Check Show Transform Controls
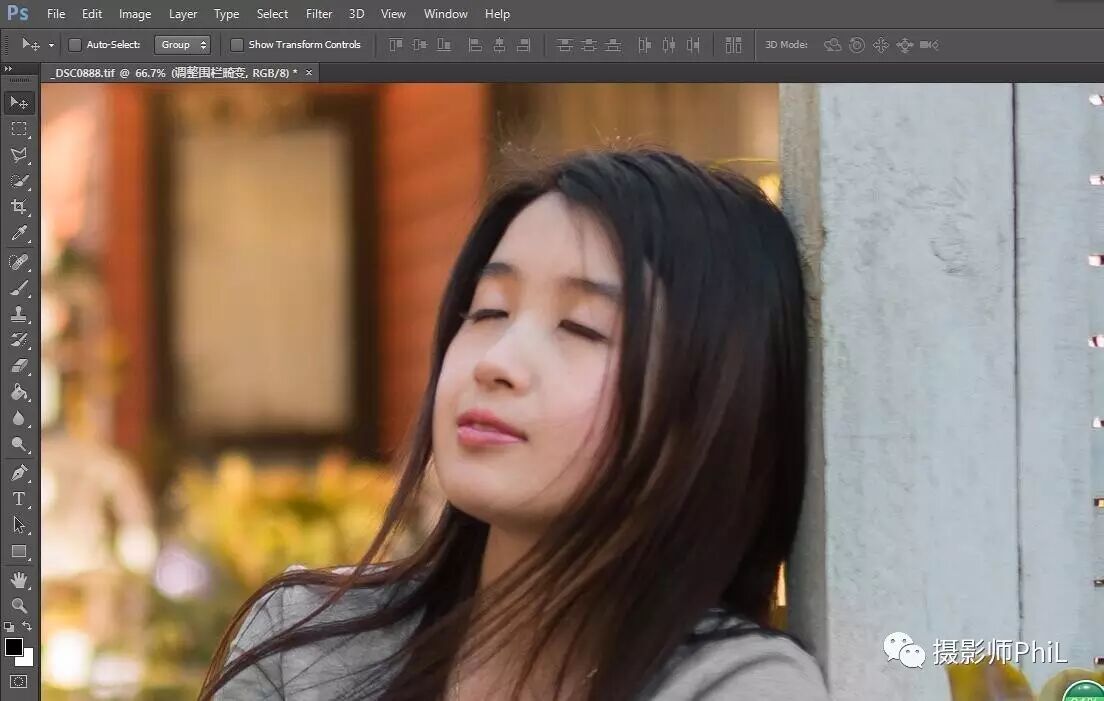The image size is (1104, 701). (237, 45)
